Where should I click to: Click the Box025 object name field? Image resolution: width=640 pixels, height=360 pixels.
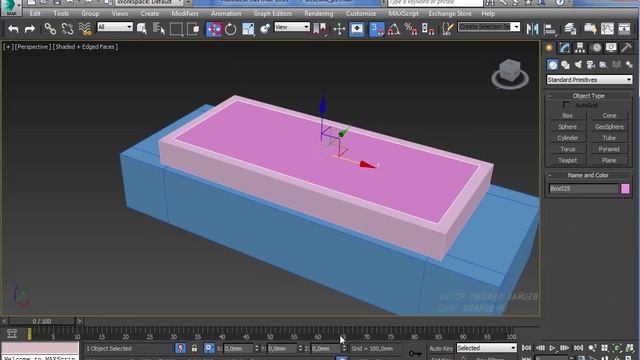tap(584, 189)
